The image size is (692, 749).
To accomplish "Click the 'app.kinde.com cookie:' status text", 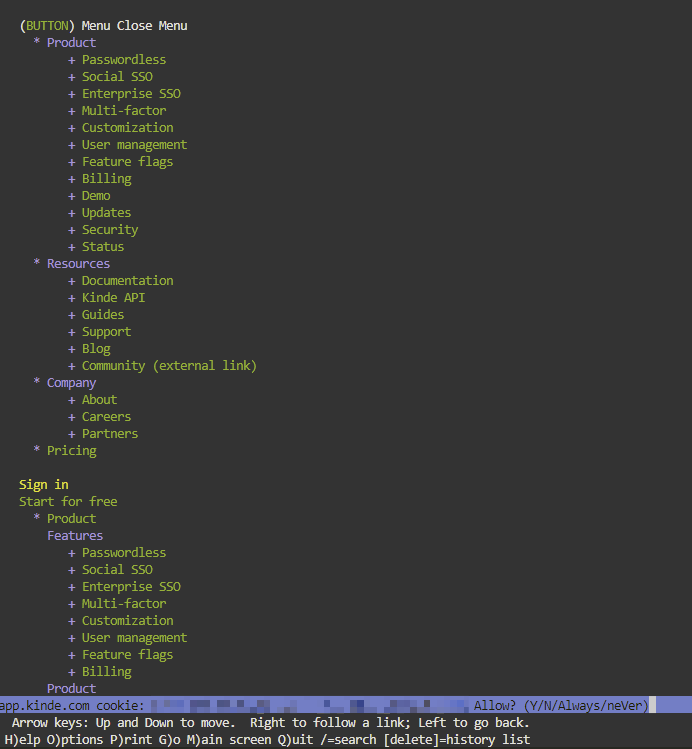I will point(72,706).
